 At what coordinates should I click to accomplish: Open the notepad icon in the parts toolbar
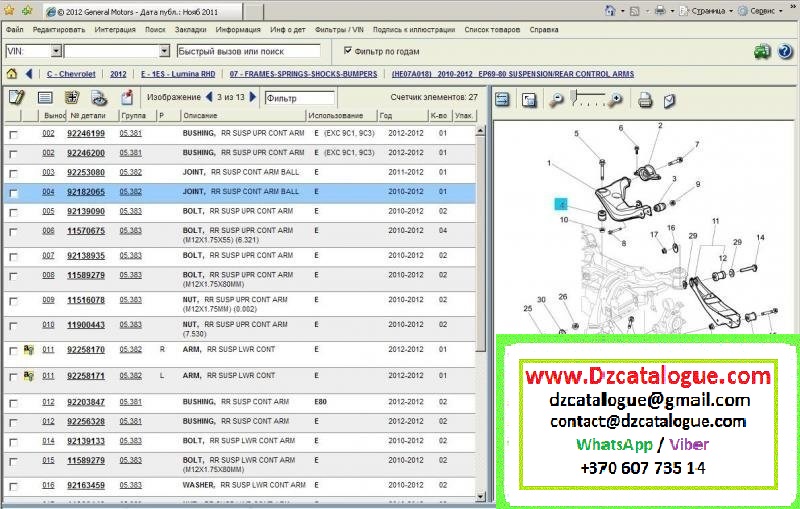(x=16, y=97)
